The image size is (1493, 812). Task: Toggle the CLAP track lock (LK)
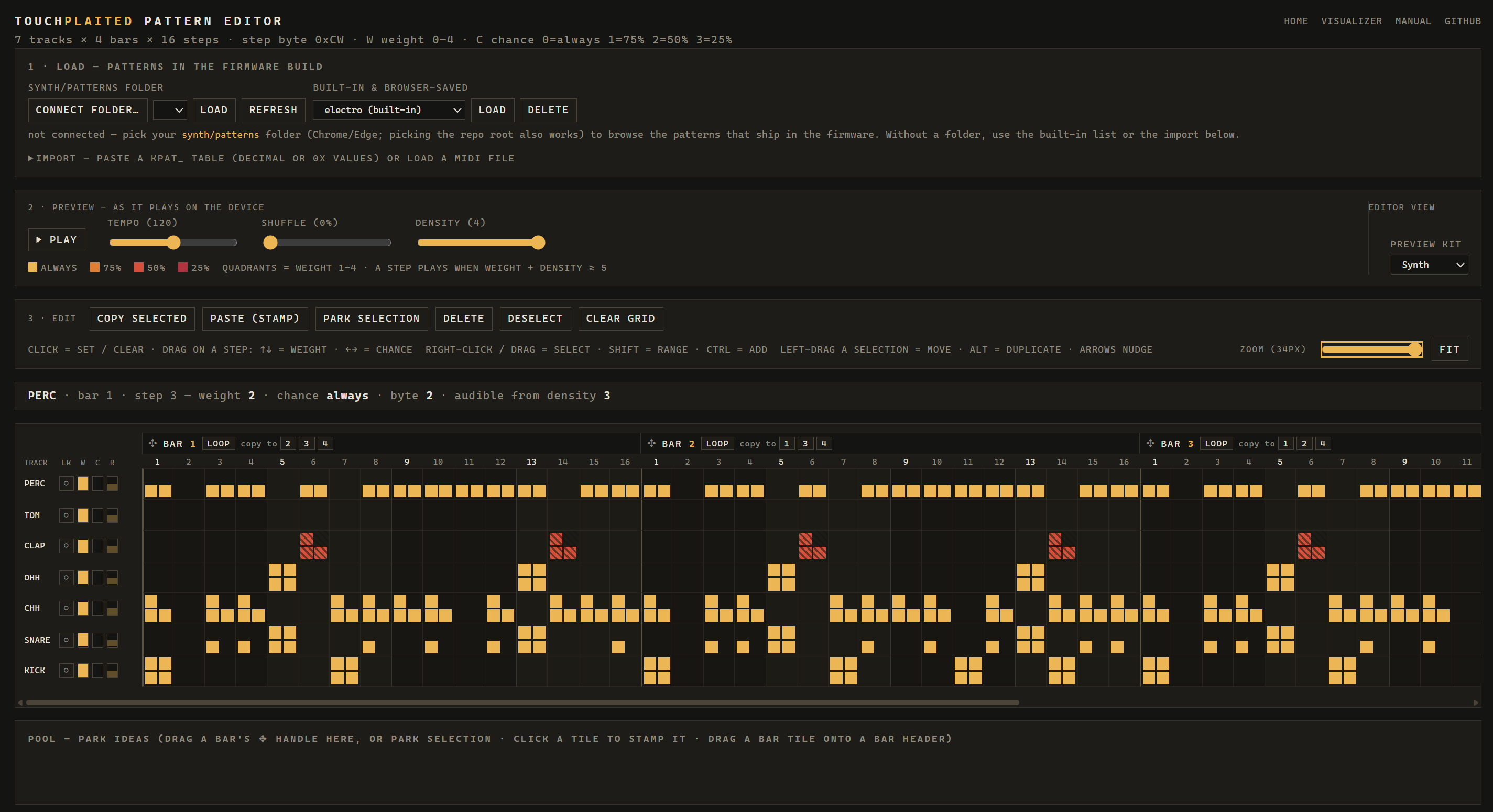click(x=66, y=546)
